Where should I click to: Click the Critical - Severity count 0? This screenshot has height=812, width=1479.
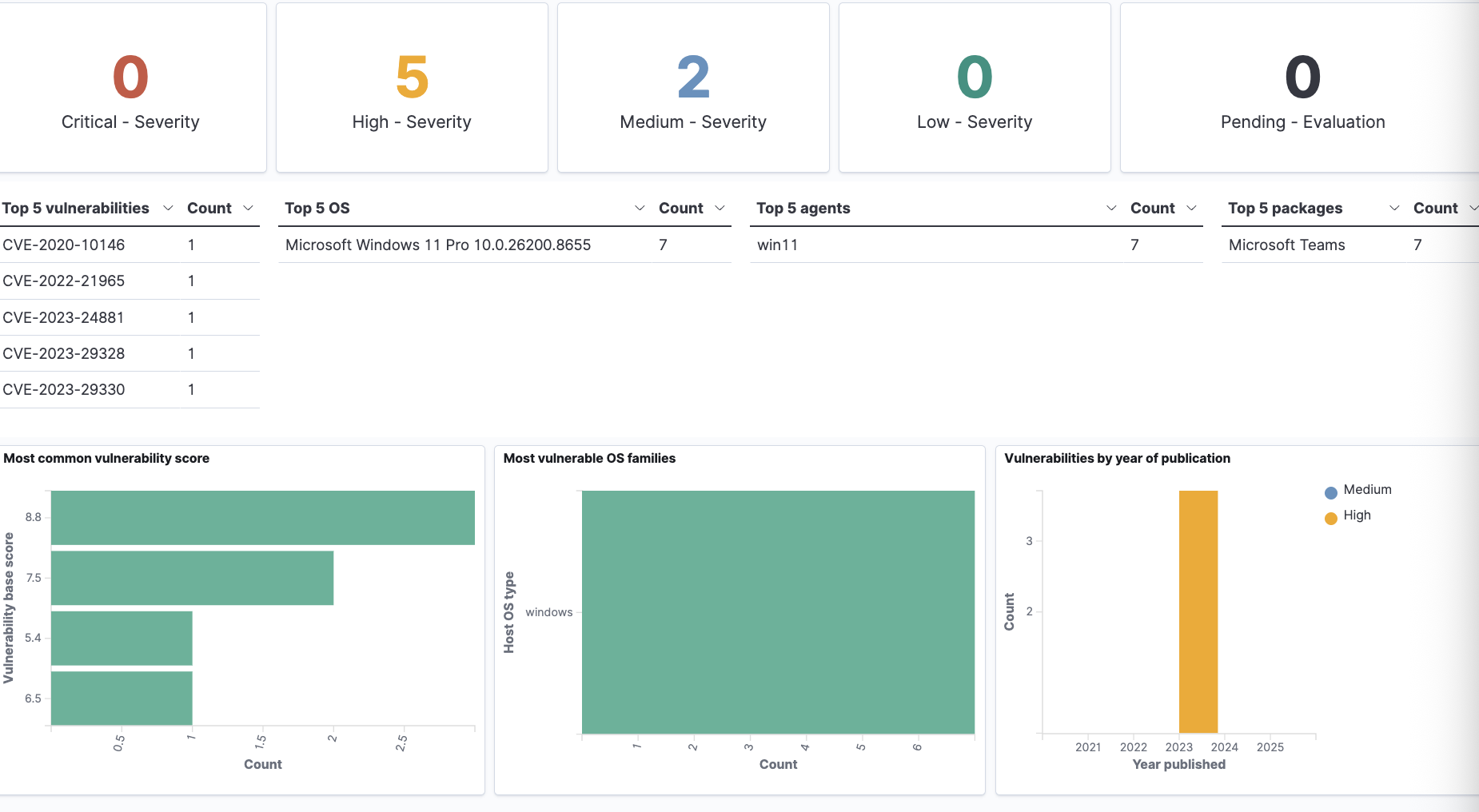pos(130,78)
